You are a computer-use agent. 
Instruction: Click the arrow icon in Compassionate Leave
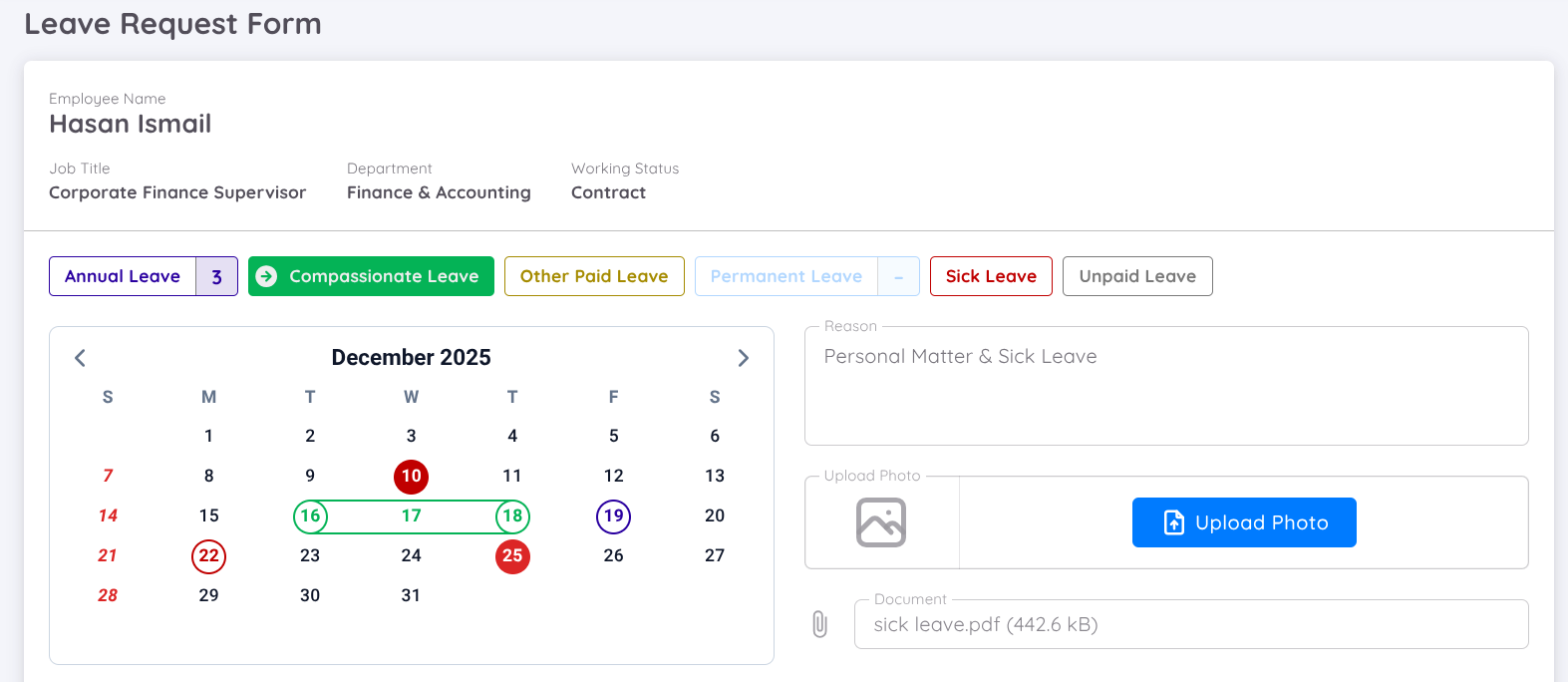pyautogui.click(x=266, y=276)
